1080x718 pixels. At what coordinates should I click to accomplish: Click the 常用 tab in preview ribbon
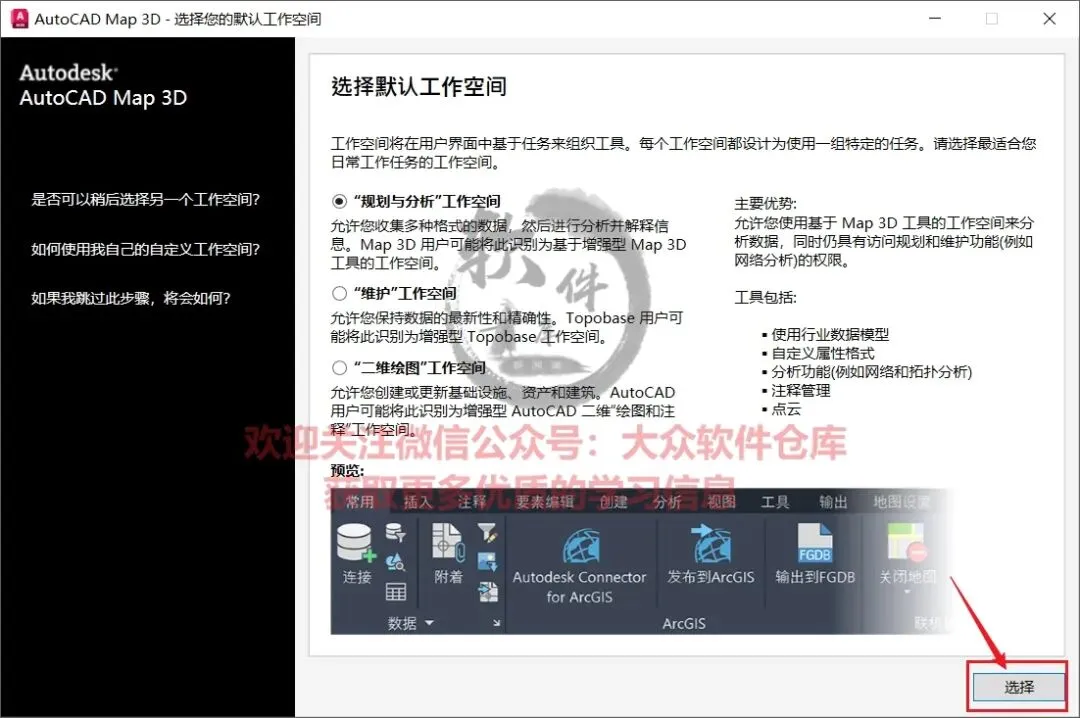click(x=360, y=502)
